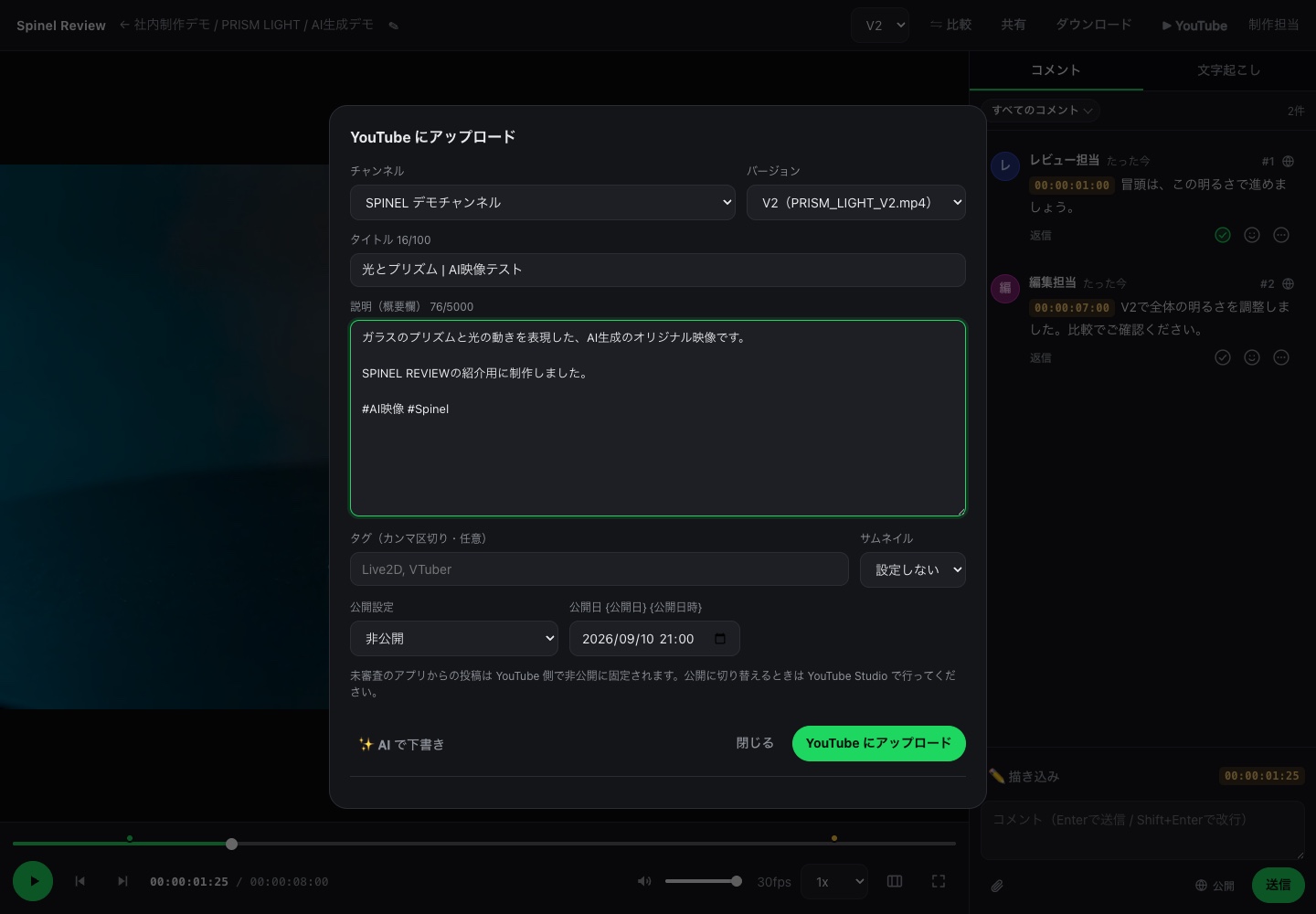Click the 送信 send button

1279,885
